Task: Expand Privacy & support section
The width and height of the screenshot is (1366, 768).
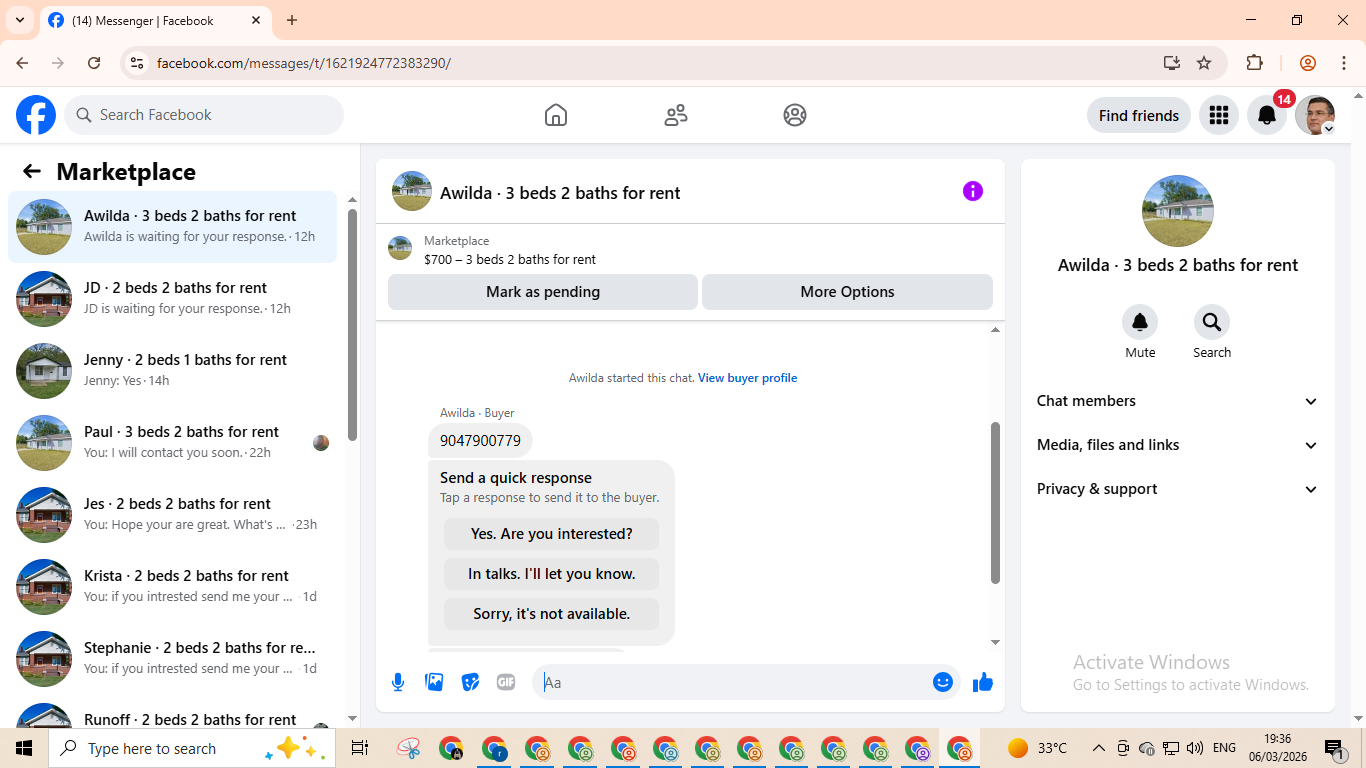Action: click(x=1178, y=489)
